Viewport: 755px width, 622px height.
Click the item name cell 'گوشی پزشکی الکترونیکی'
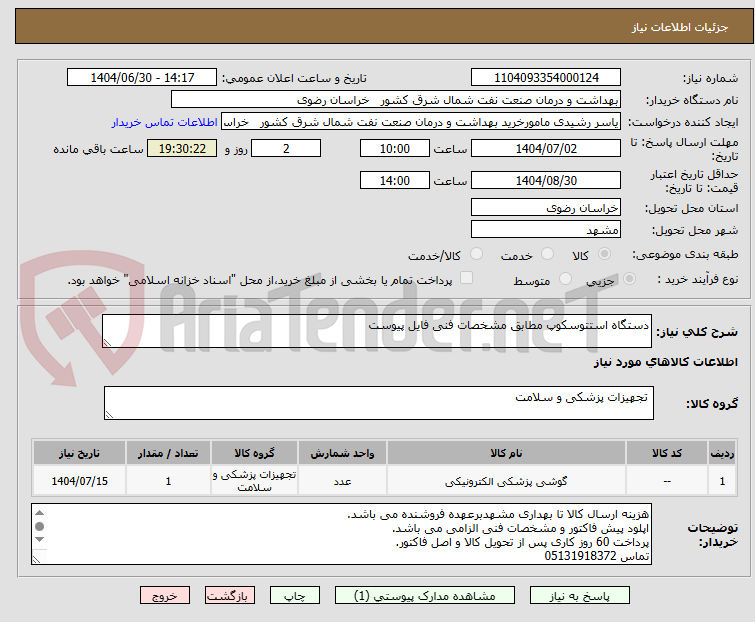506,481
